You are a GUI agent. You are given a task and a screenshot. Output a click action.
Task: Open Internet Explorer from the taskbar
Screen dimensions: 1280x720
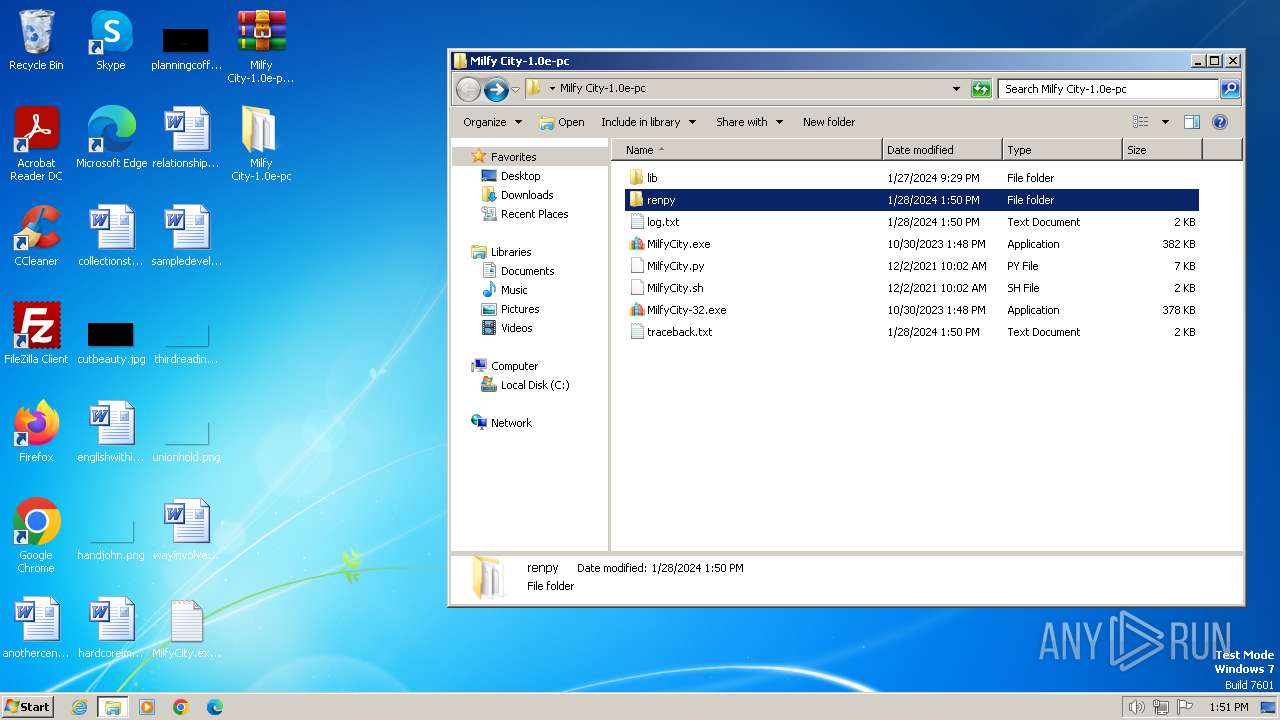coord(79,707)
